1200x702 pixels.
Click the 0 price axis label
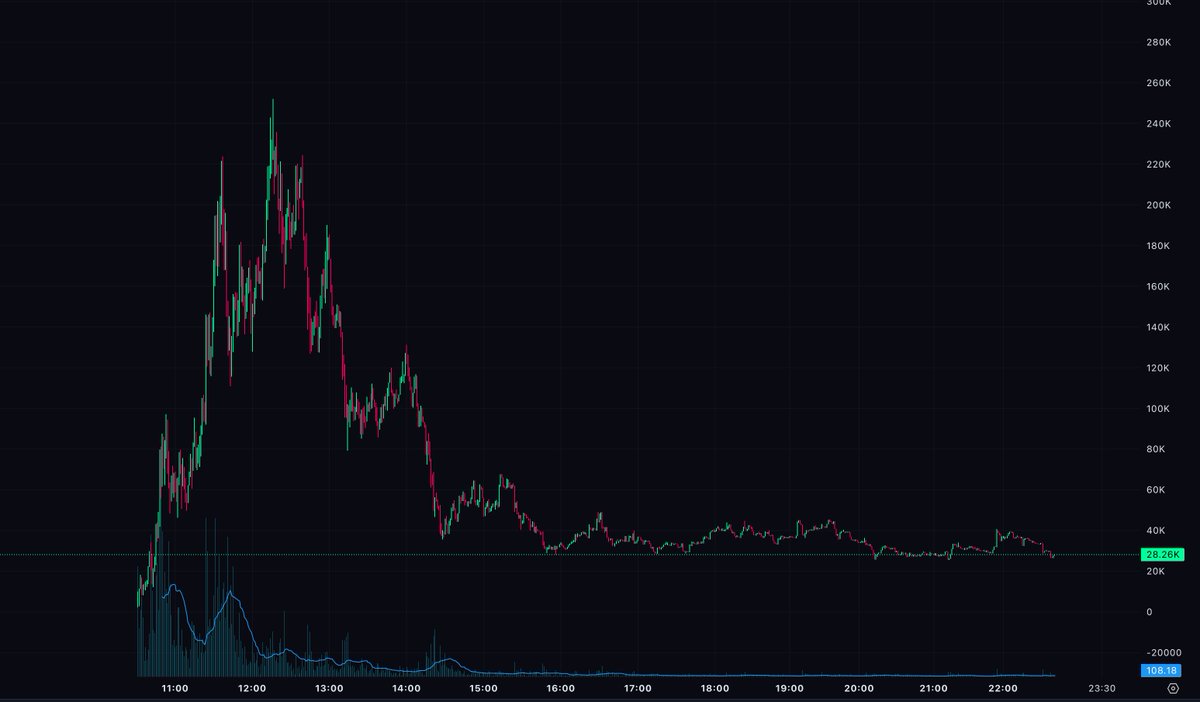1149,612
